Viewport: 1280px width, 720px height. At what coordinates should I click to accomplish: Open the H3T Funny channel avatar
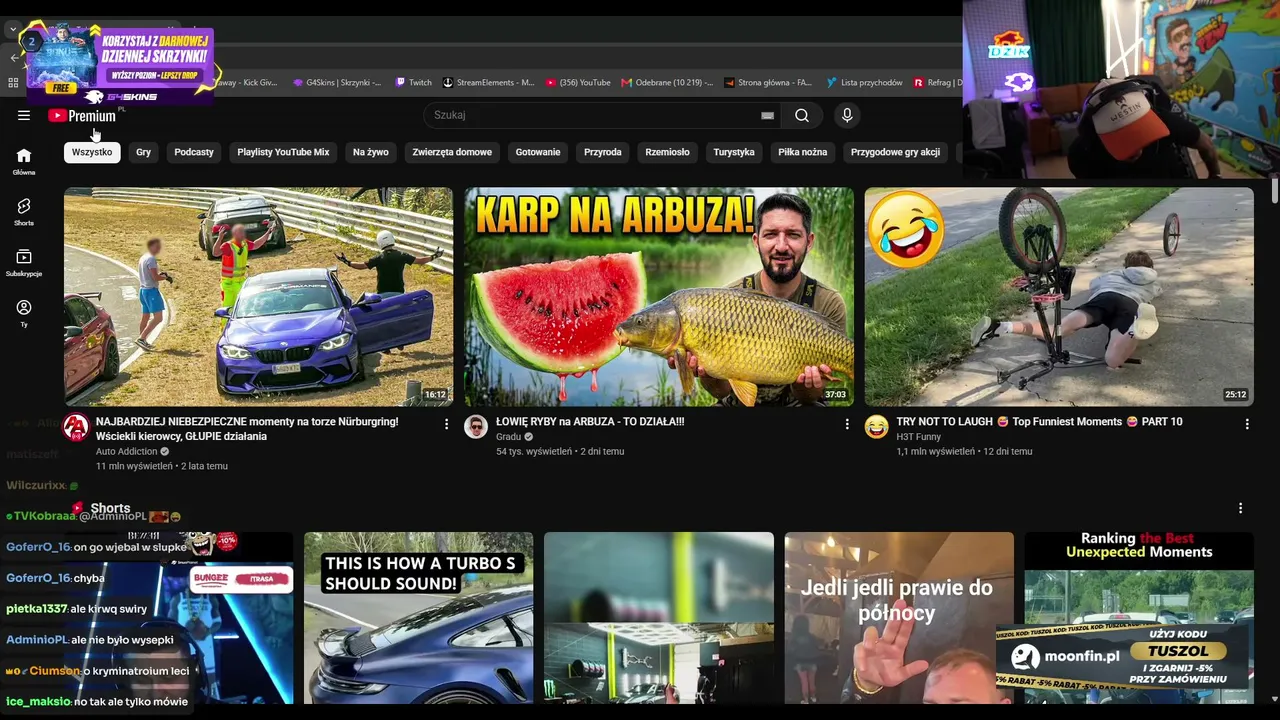(x=876, y=427)
